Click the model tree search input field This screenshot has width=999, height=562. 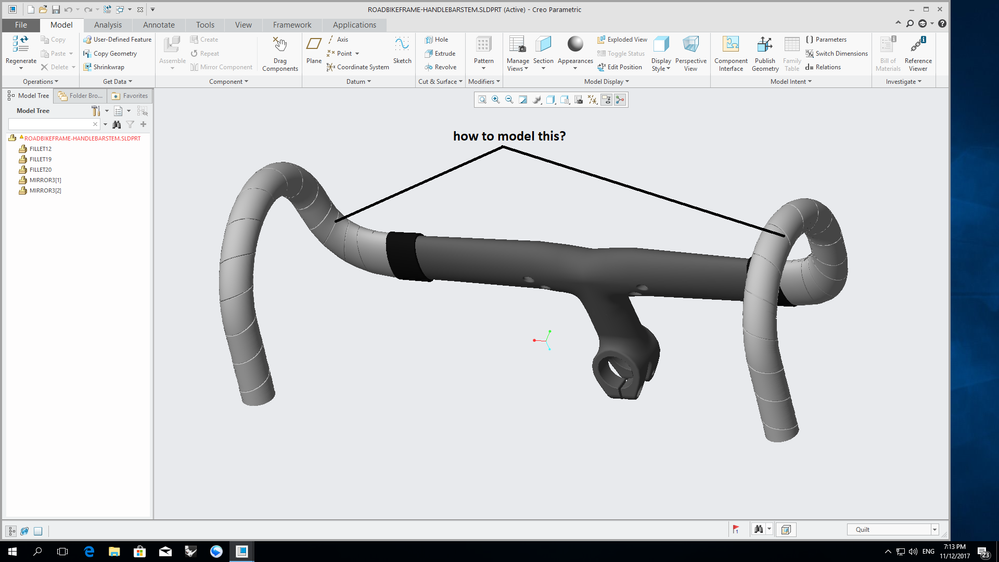[x=53, y=124]
